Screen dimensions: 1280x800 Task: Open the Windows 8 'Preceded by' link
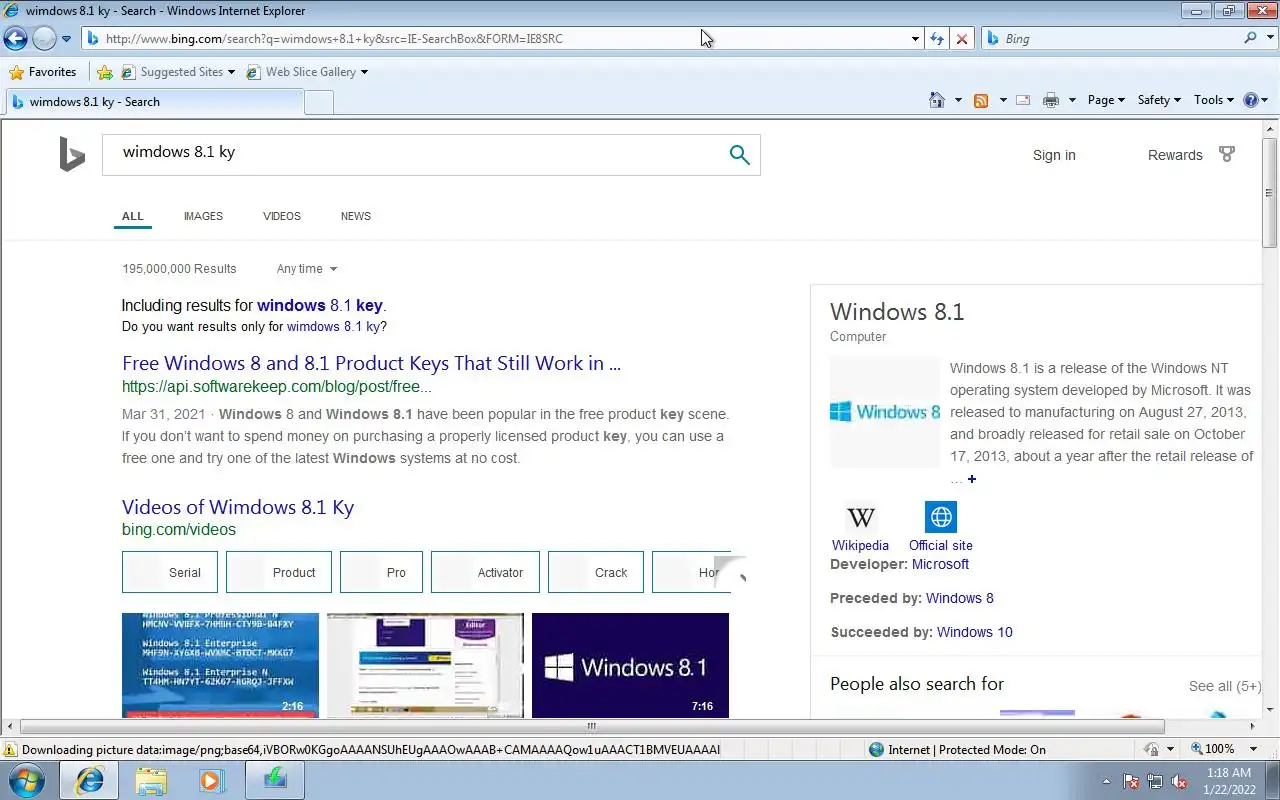coord(960,598)
